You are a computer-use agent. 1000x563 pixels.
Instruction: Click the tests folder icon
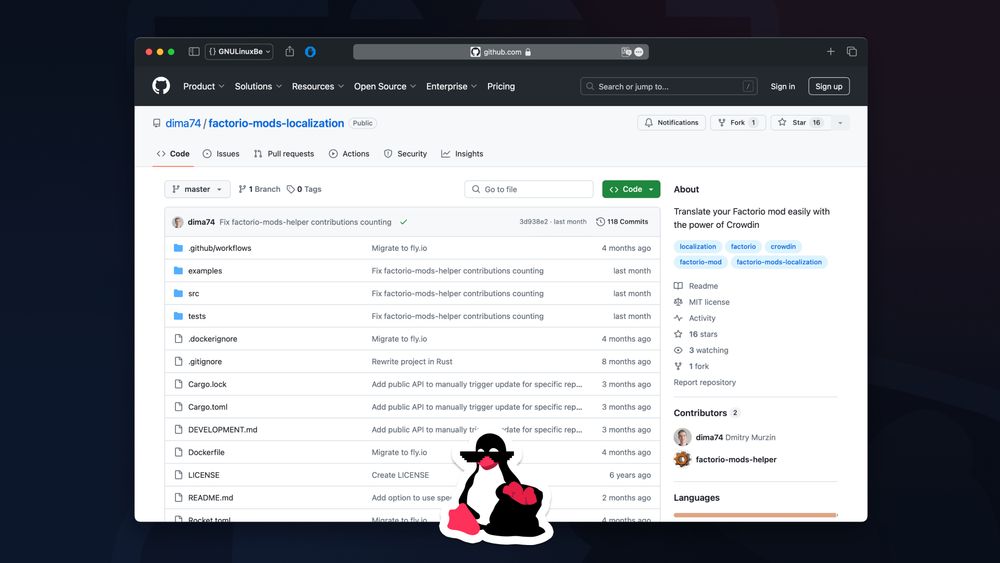tap(179, 316)
